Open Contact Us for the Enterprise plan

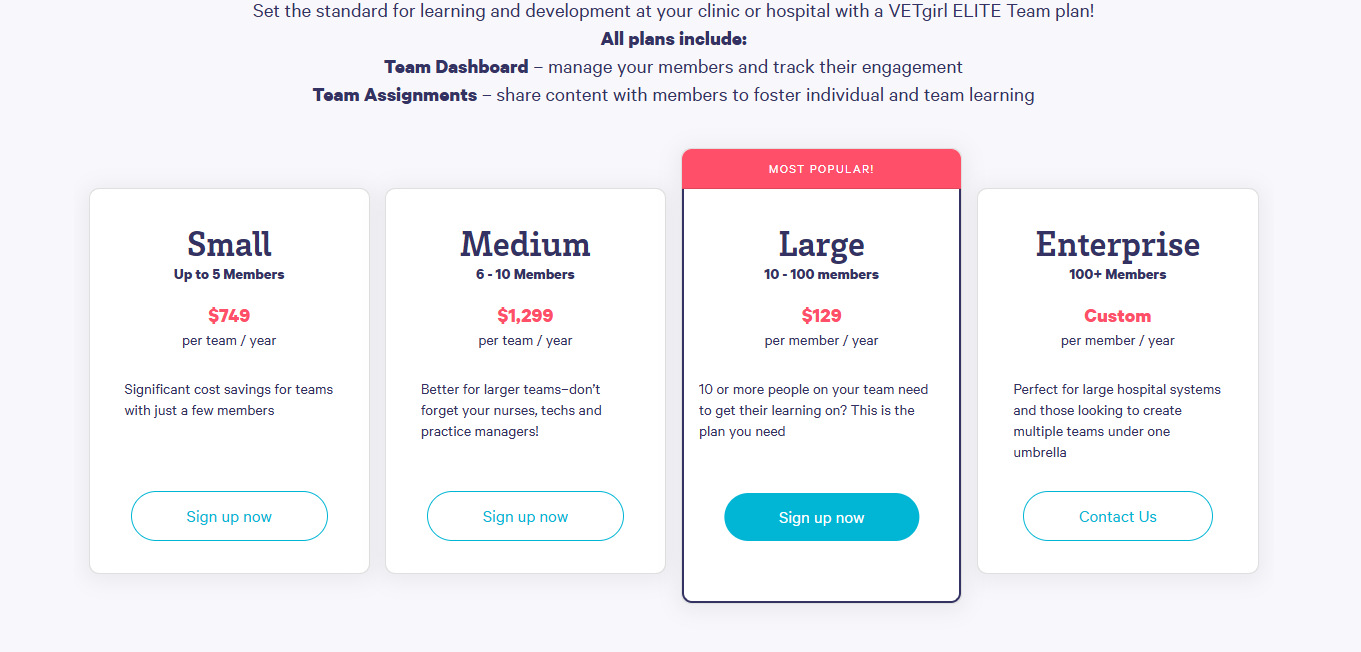coord(1118,516)
